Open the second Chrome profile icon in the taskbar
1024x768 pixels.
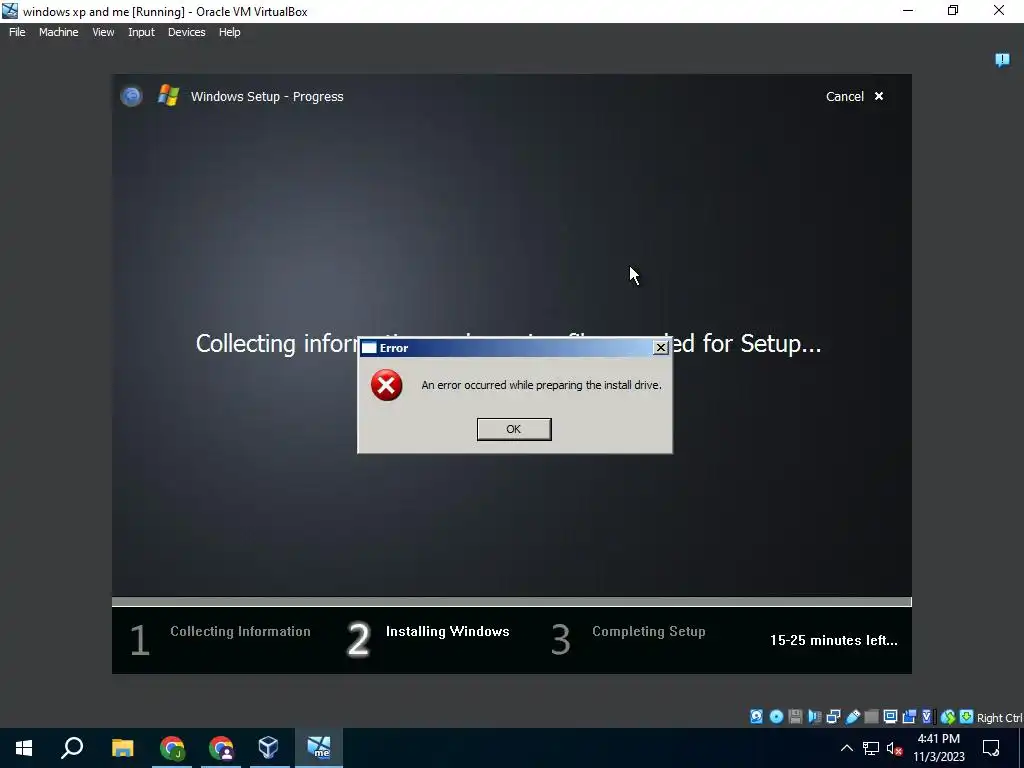point(221,748)
